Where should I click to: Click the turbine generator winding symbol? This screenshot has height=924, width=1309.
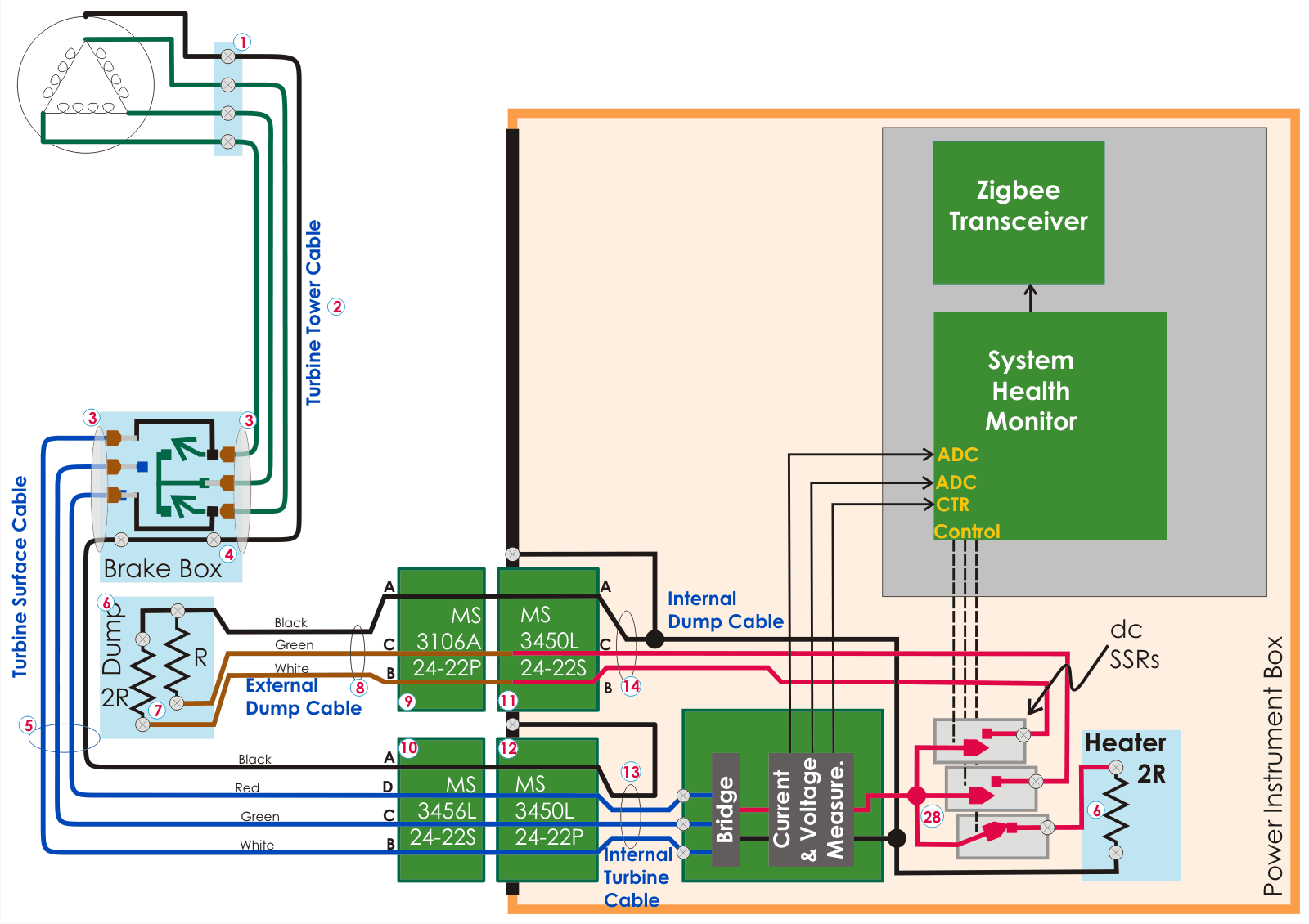tap(86, 84)
